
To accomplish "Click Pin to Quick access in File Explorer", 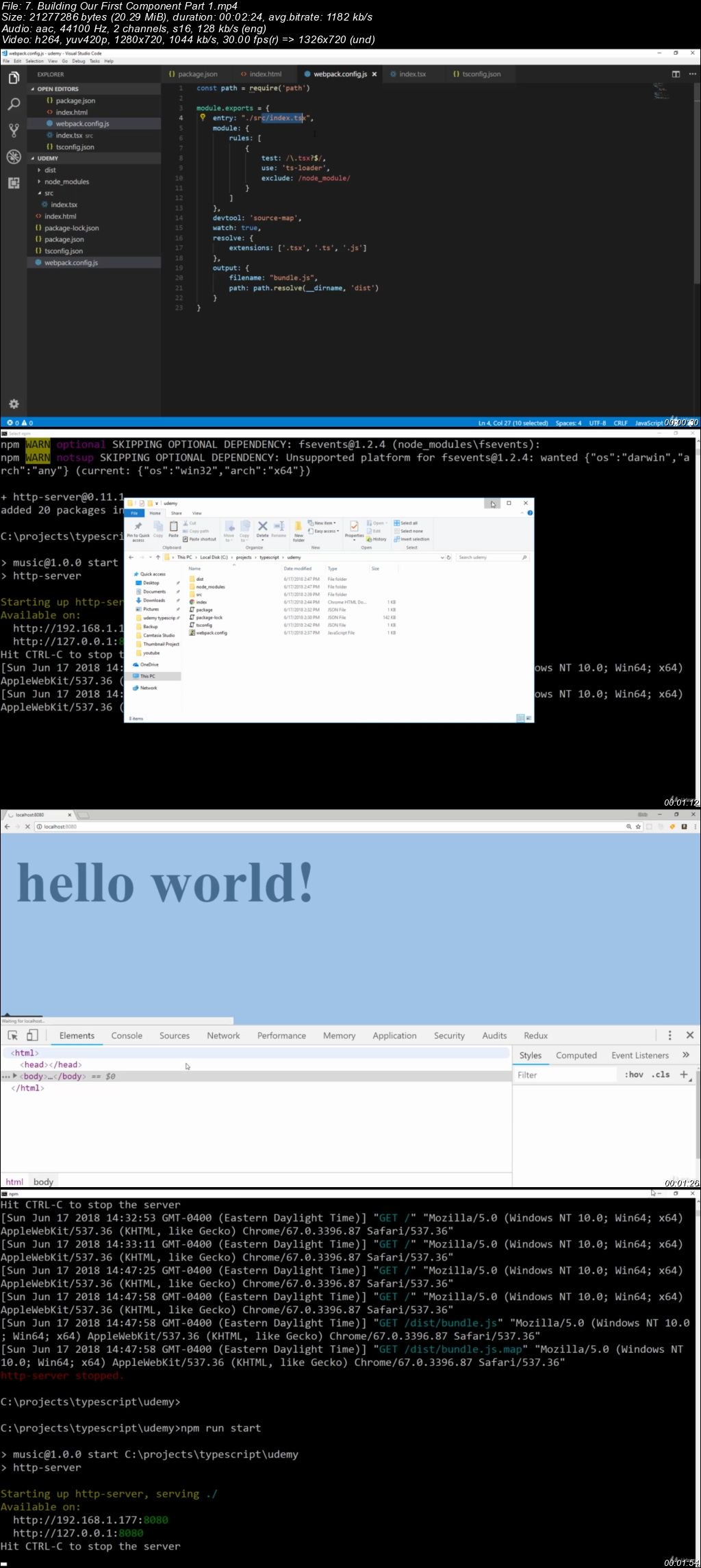I will [138, 532].
